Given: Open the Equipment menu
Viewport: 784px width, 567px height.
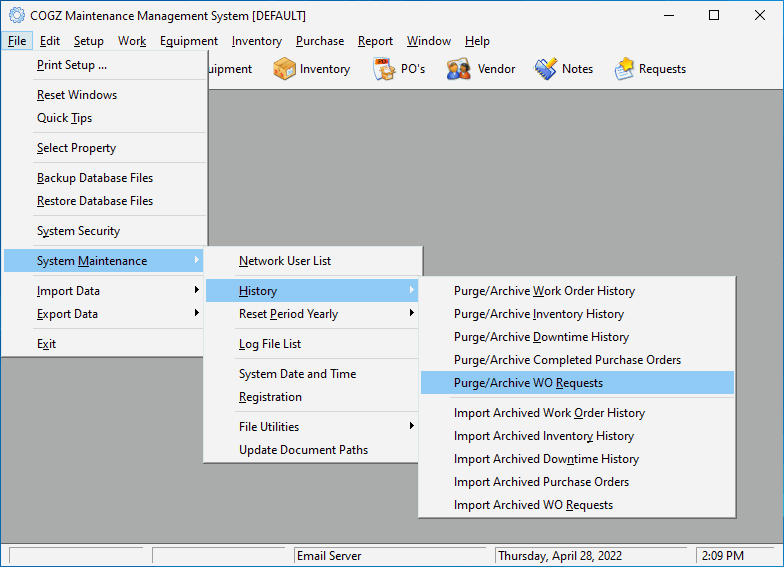Looking at the screenshot, I should pyautogui.click(x=188, y=41).
